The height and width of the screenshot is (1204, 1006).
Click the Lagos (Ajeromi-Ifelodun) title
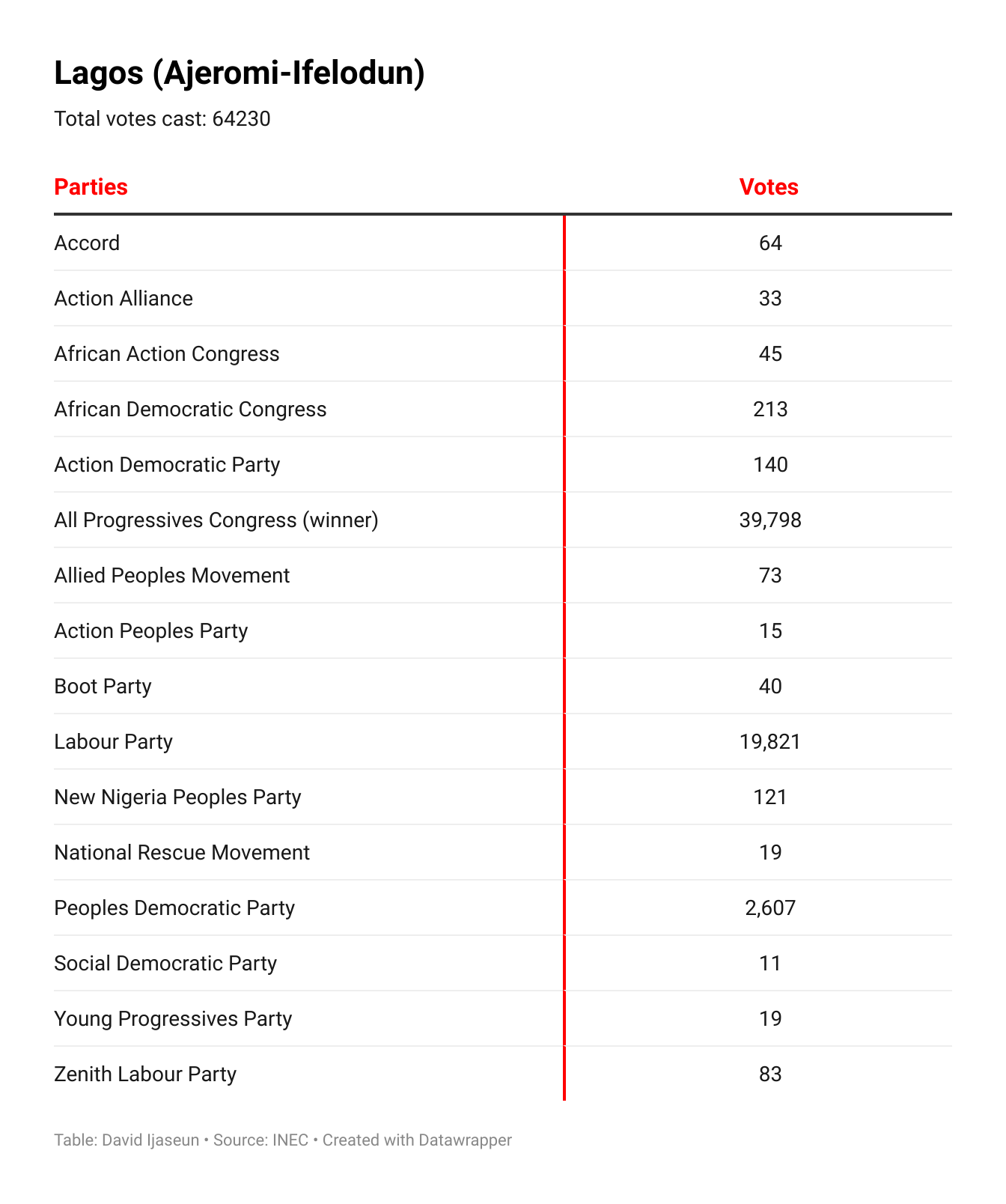240,73
